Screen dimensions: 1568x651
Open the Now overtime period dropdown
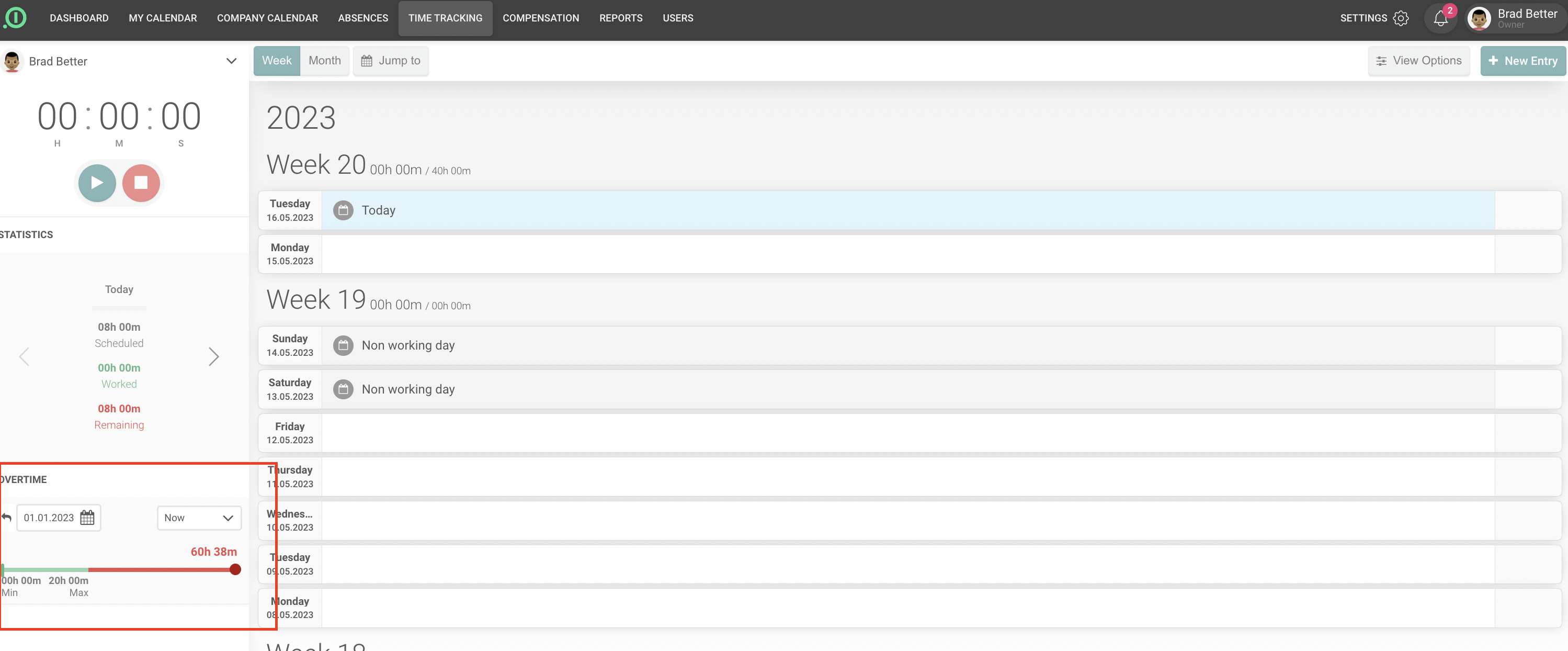(x=199, y=518)
